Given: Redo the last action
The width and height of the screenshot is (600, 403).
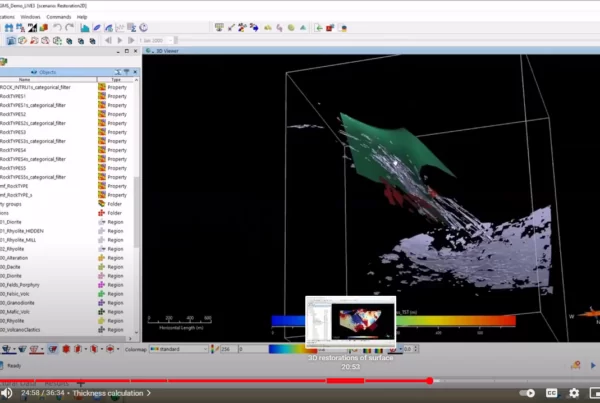Looking at the screenshot, I should coord(69,28).
